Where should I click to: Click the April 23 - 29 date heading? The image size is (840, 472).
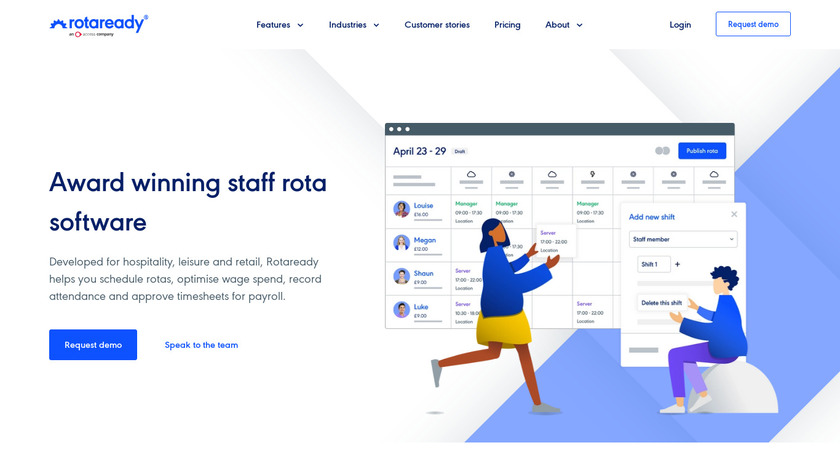(x=419, y=151)
